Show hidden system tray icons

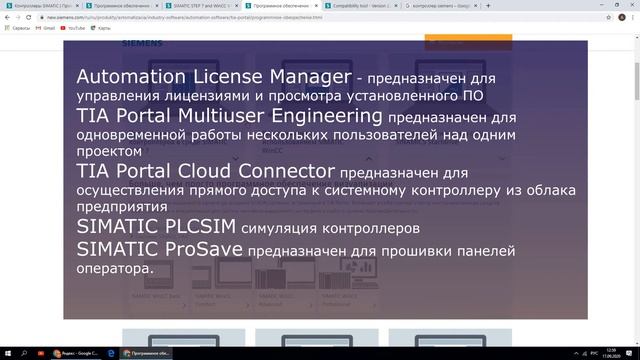click(x=576, y=353)
